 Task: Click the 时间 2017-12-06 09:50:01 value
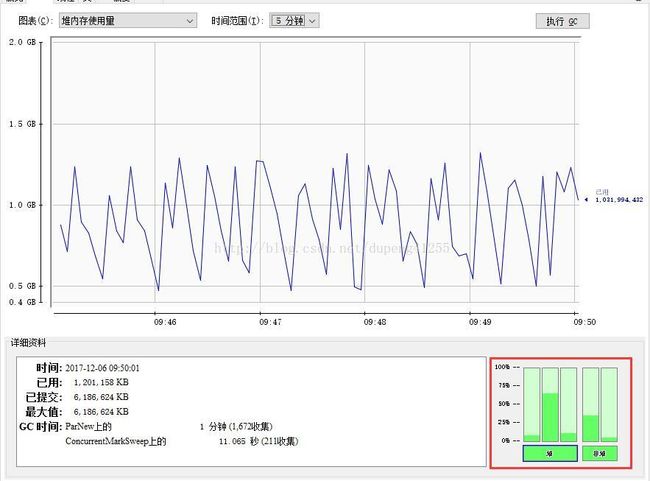[x=102, y=368]
